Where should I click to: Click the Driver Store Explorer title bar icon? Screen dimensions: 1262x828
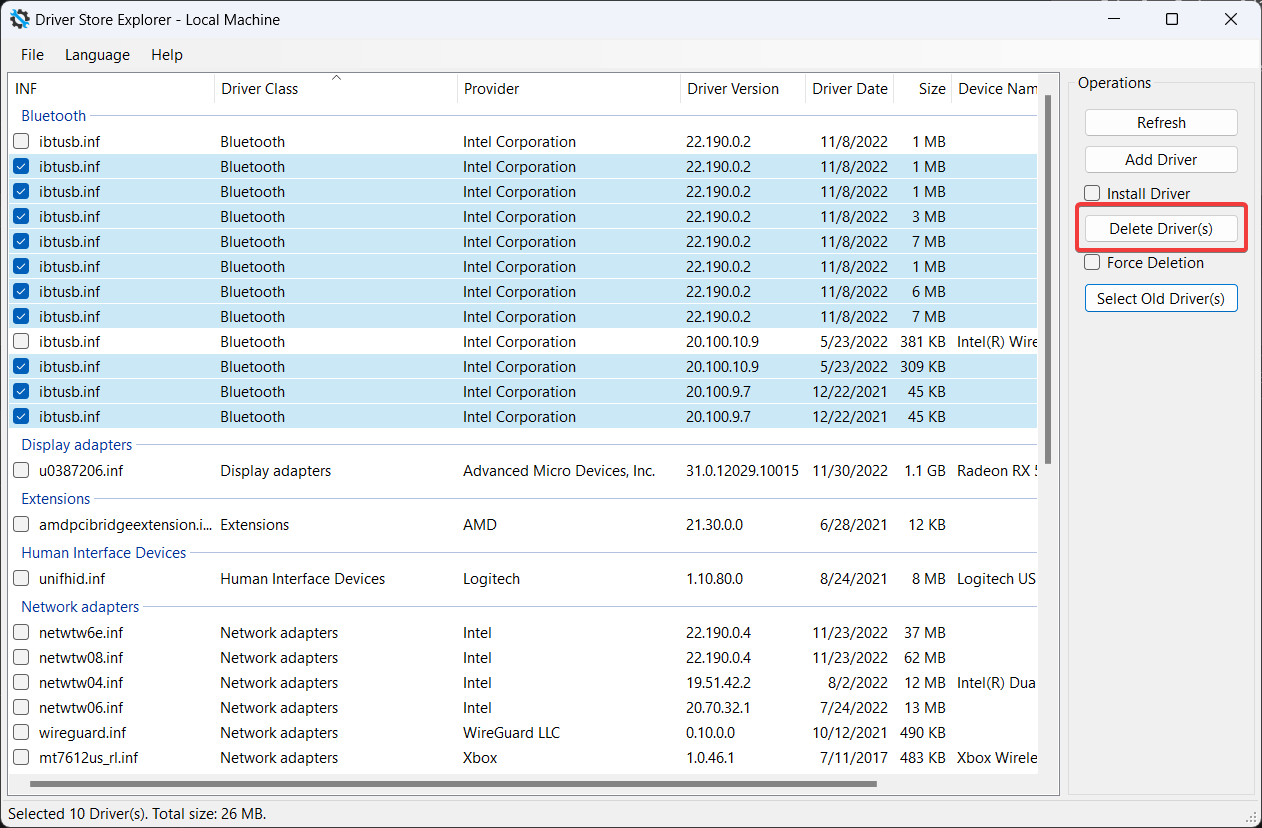point(19,19)
